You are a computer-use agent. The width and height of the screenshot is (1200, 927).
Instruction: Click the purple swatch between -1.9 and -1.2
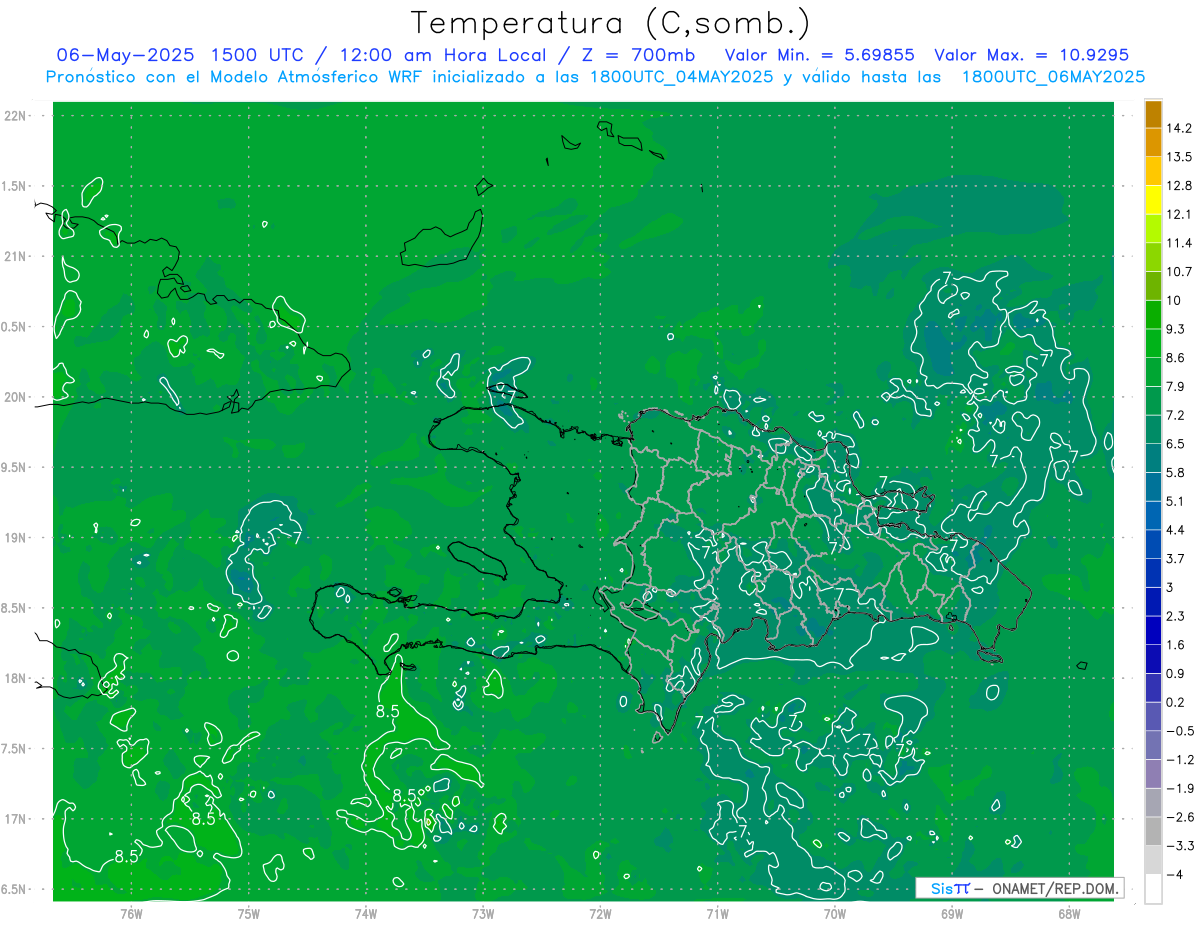coord(1153,774)
